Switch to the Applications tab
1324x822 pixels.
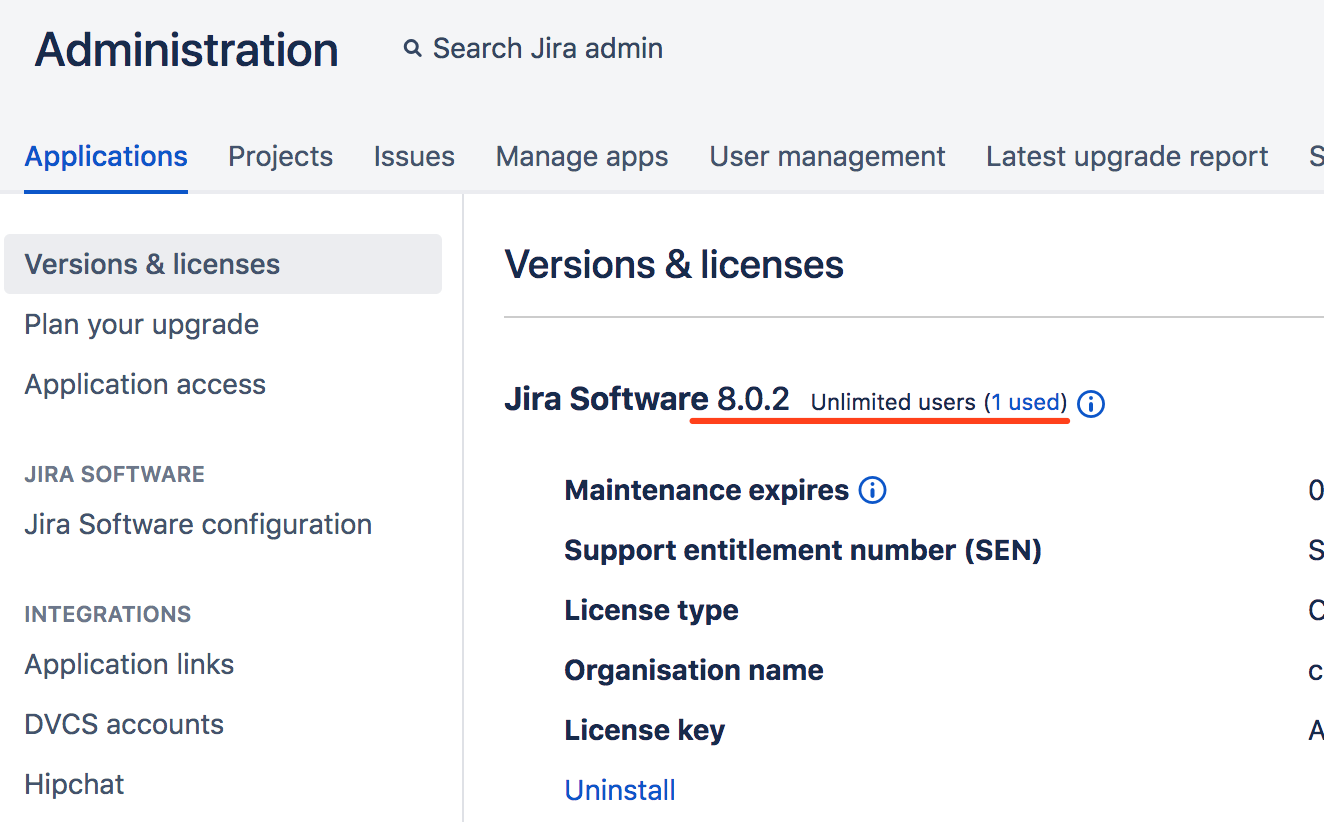(x=106, y=157)
